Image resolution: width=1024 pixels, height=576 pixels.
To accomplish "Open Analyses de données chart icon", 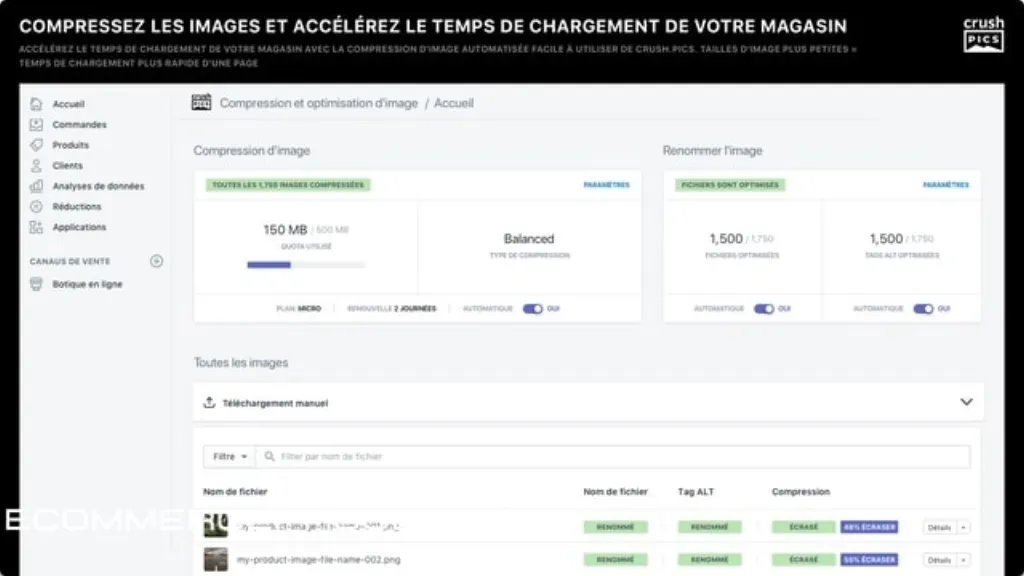I will click(x=37, y=186).
